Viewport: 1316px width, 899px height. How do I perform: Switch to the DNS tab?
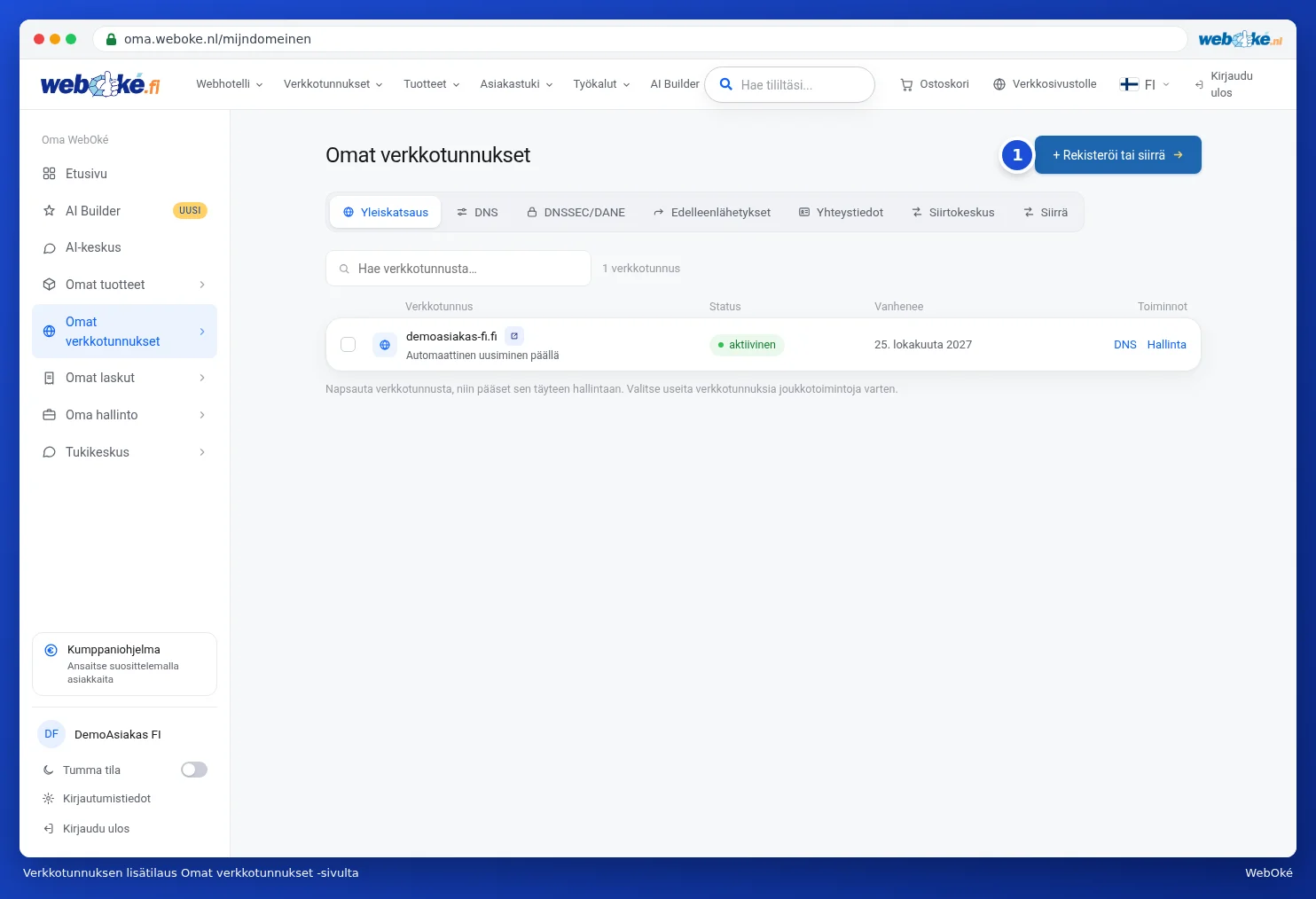pyautogui.click(x=477, y=212)
